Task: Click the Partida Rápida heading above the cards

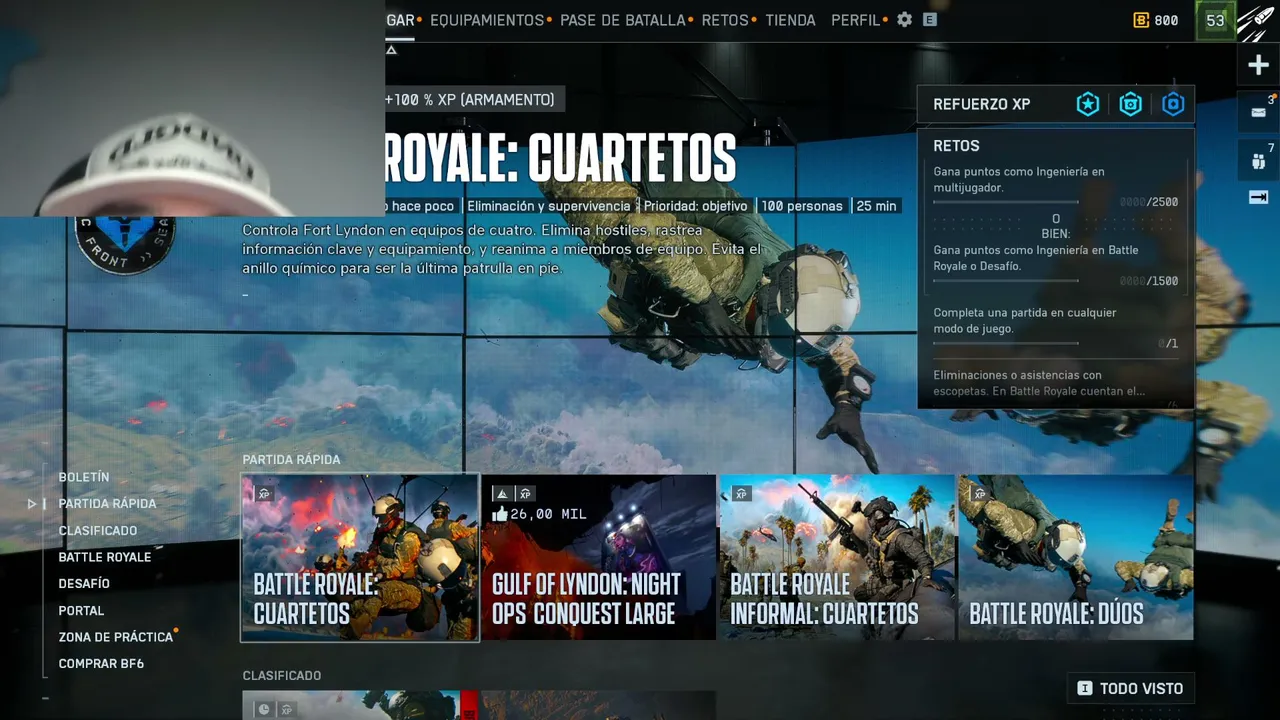Action: tap(291, 460)
